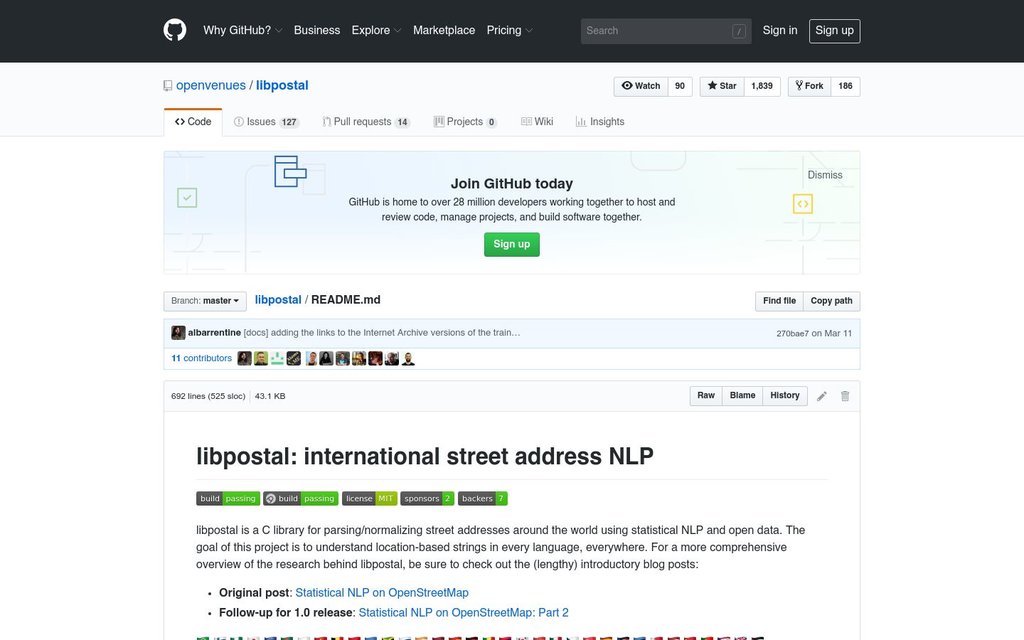Fork the libpostal repository
This screenshot has width=1024, height=640.
809,86
